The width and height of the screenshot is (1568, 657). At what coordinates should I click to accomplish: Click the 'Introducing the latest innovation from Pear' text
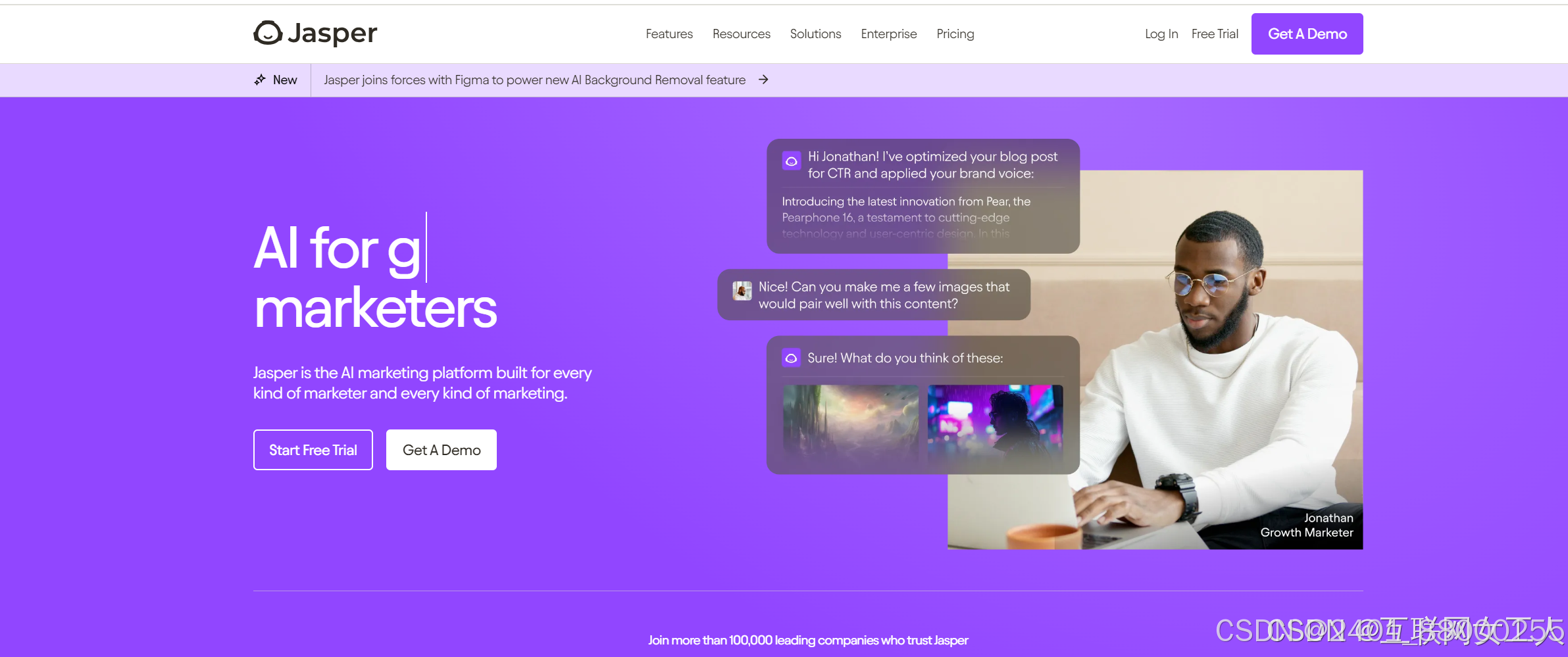point(907,217)
